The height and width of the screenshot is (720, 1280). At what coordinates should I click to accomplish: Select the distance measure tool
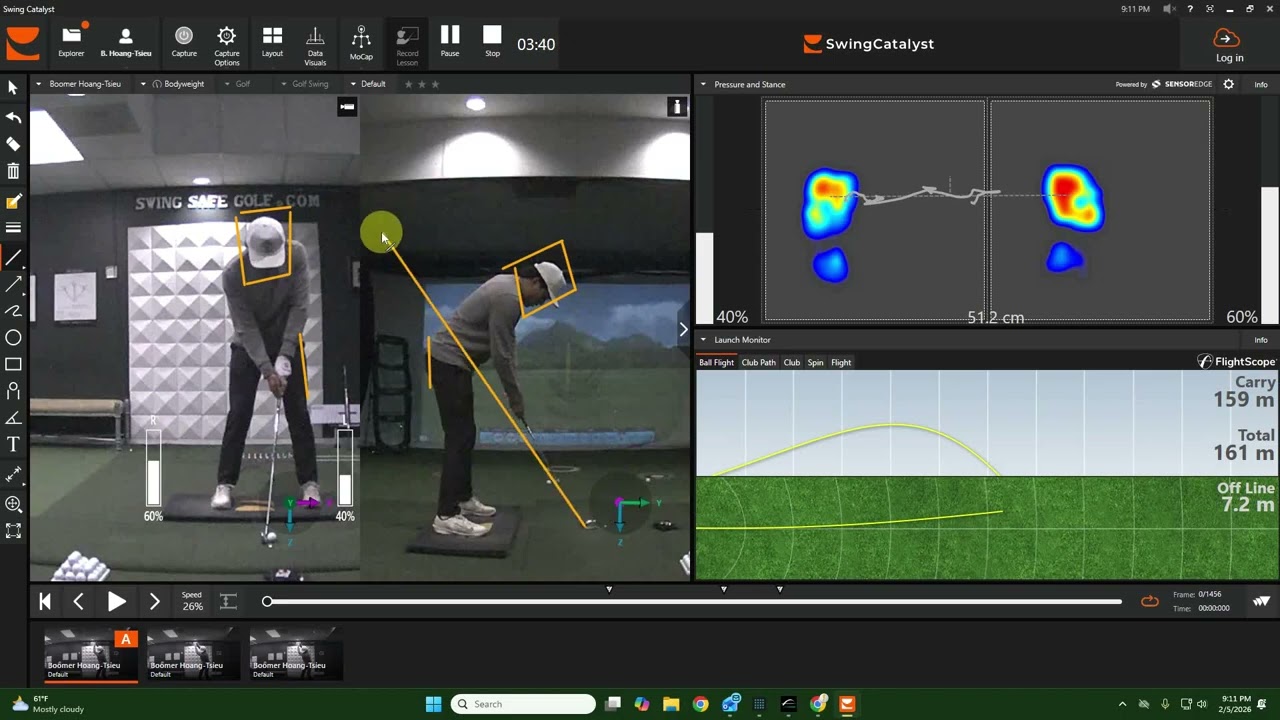(13, 474)
